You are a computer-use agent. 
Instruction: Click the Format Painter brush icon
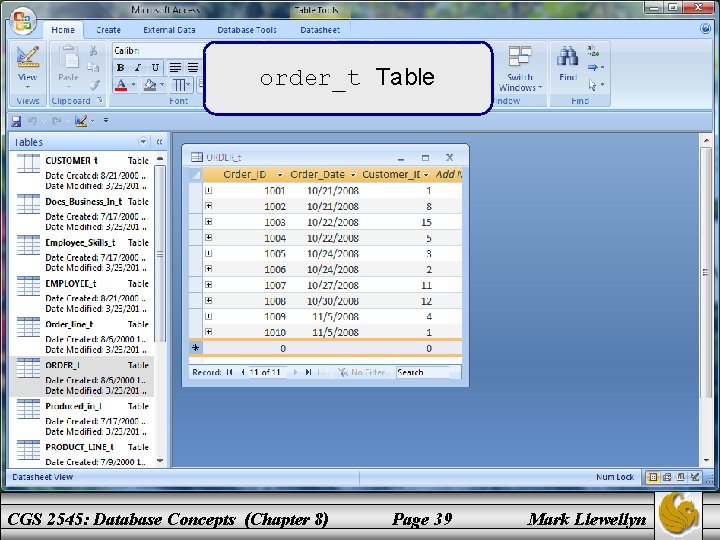point(93,84)
